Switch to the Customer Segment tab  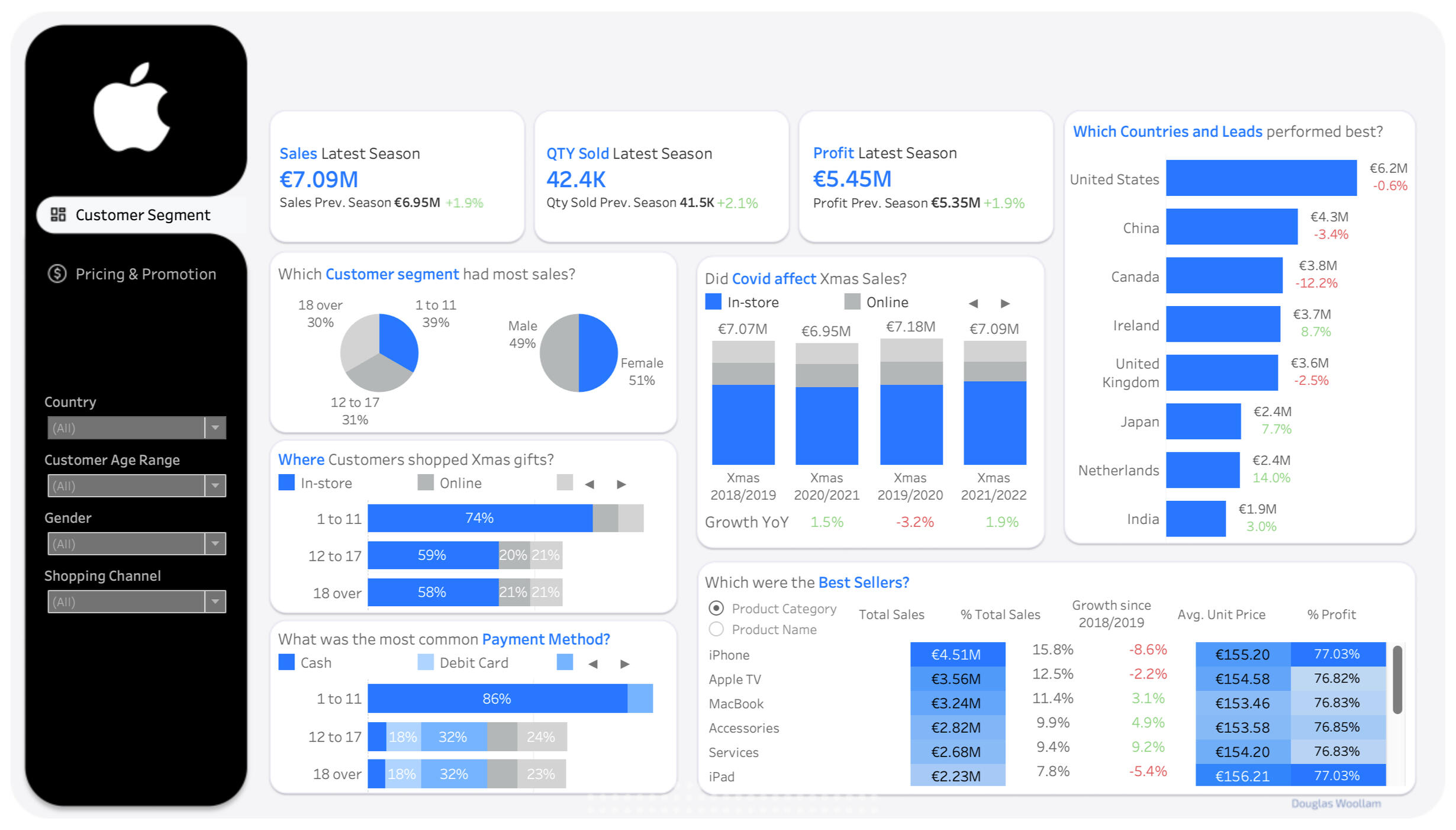142,215
